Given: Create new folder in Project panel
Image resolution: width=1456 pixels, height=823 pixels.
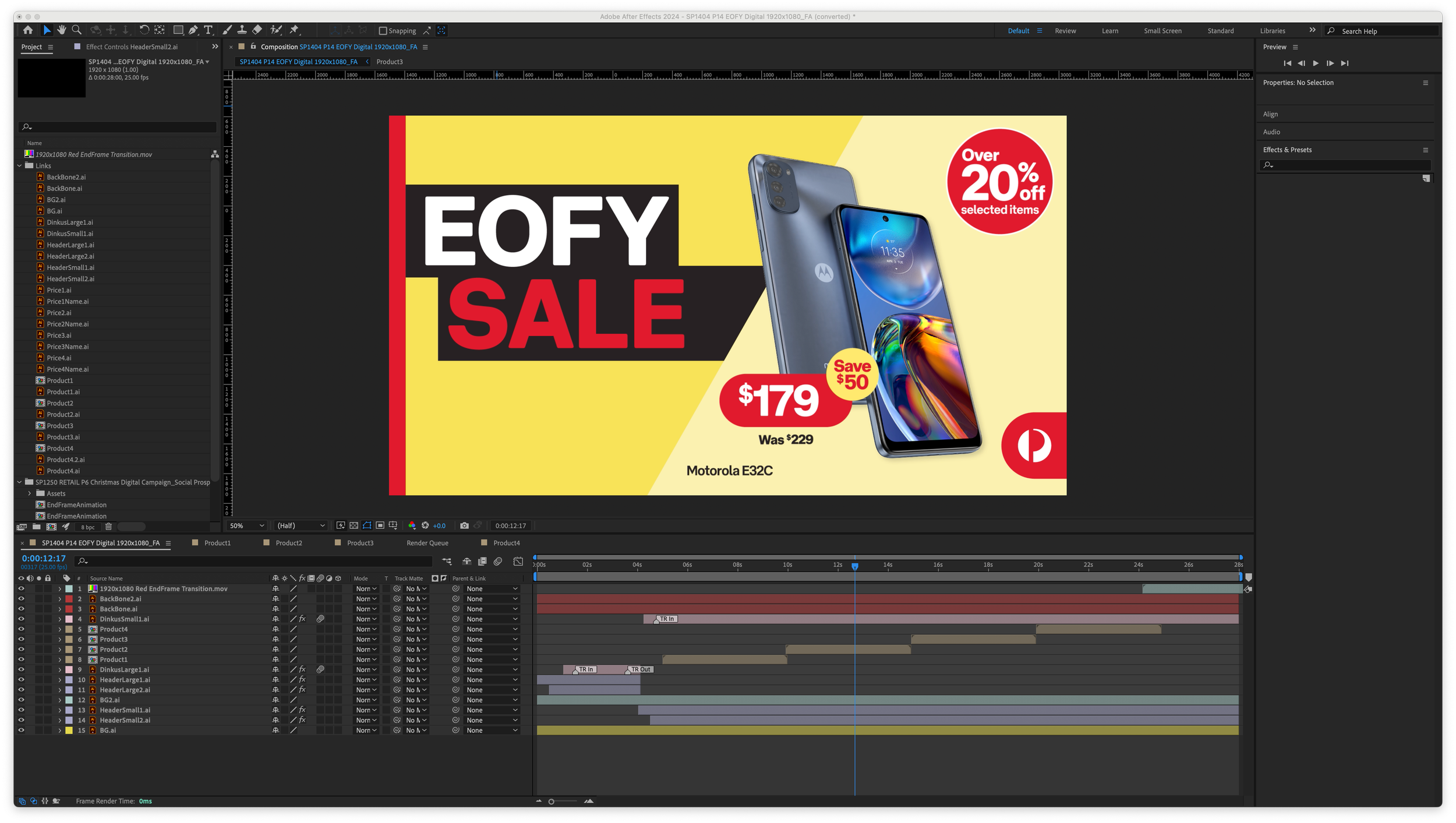Looking at the screenshot, I should (x=36, y=527).
